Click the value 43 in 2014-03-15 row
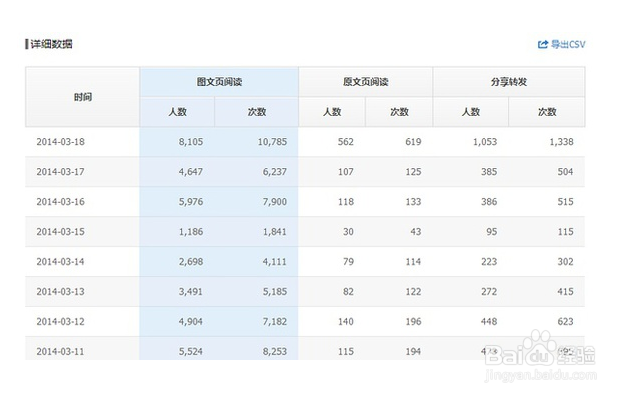 click(x=416, y=232)
